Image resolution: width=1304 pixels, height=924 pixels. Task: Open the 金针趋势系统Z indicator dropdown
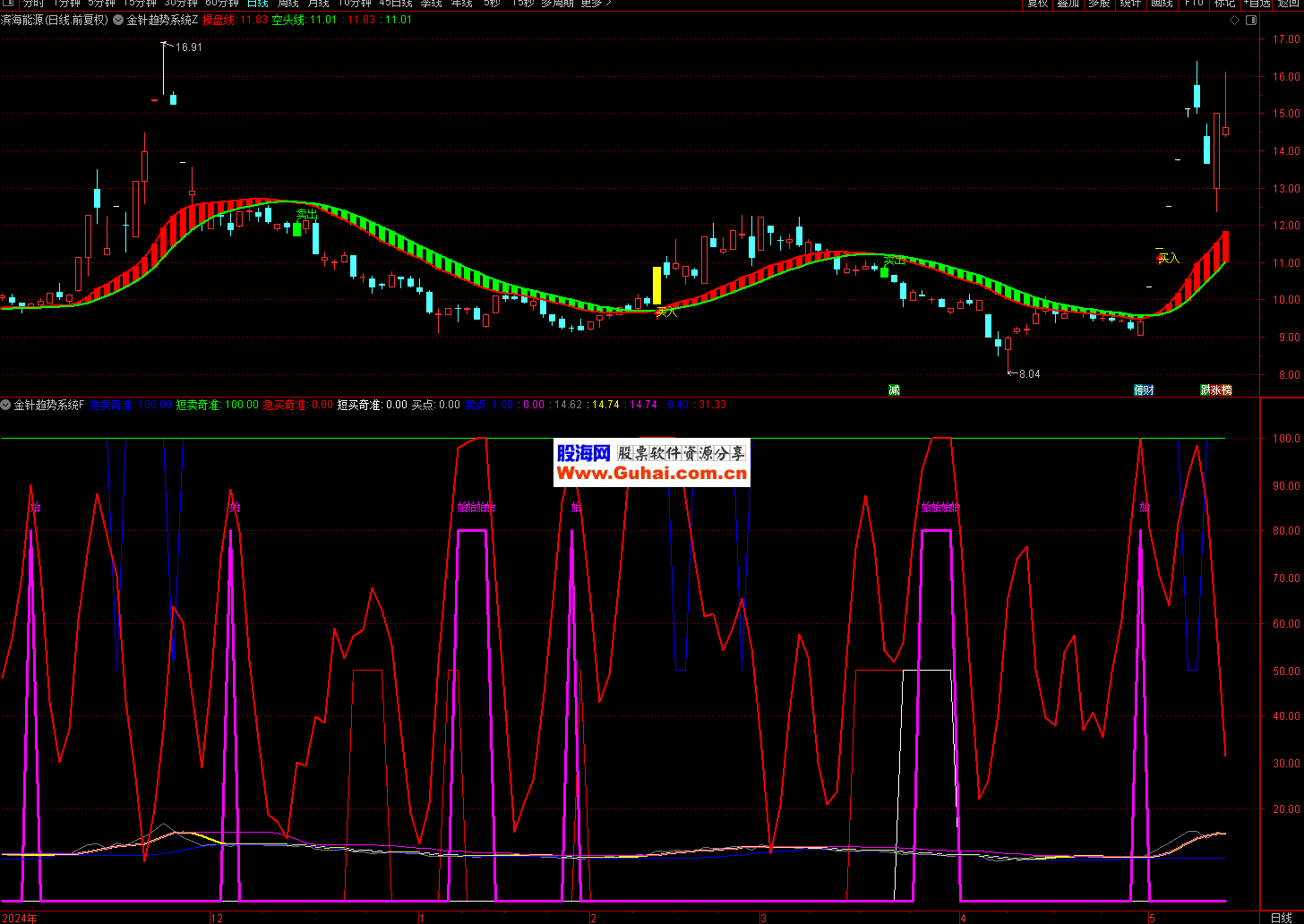118,20
